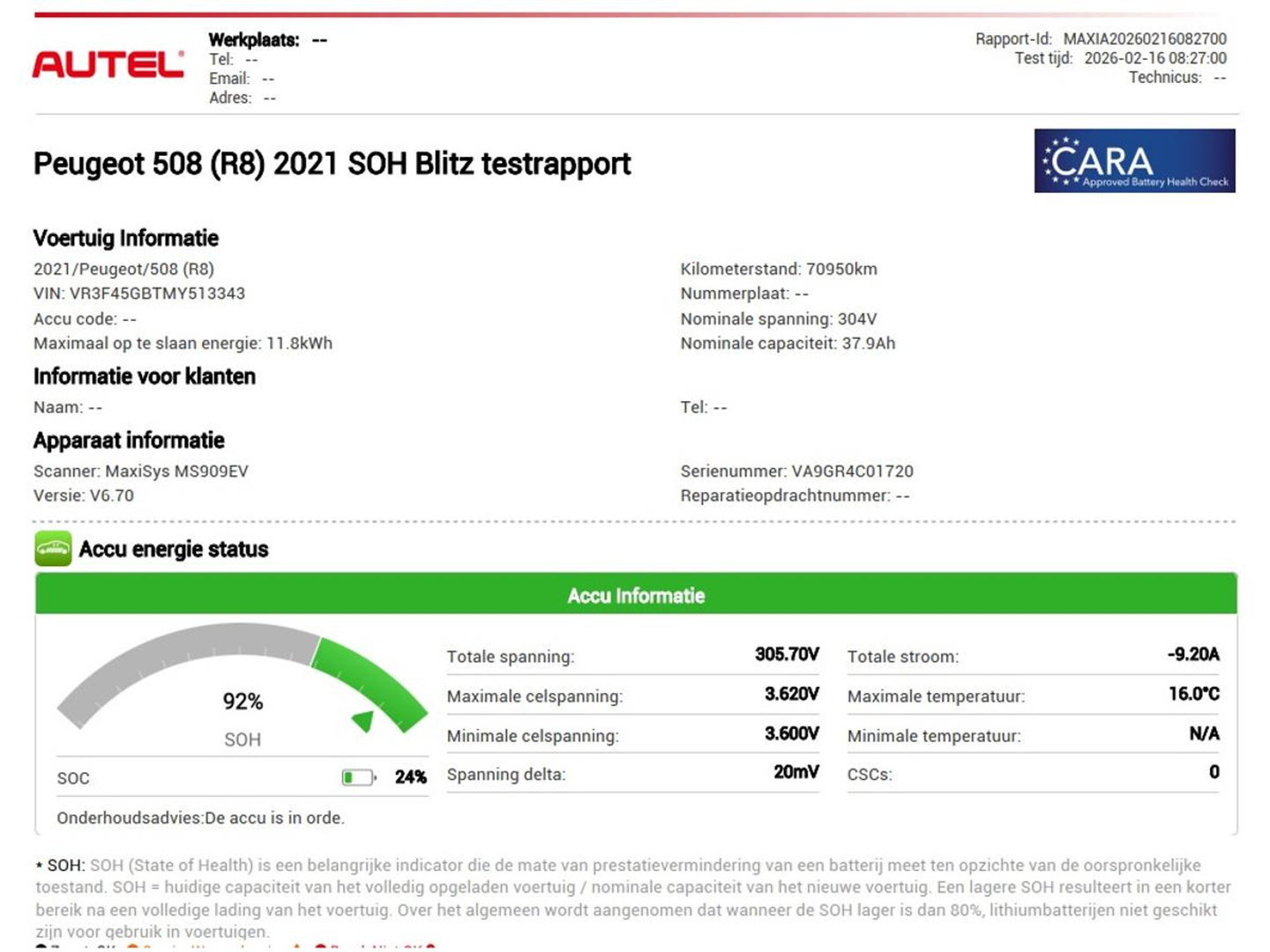This screenshot has height=952, width=1270.
Task: Click the Autel logo
Action: 108,65
